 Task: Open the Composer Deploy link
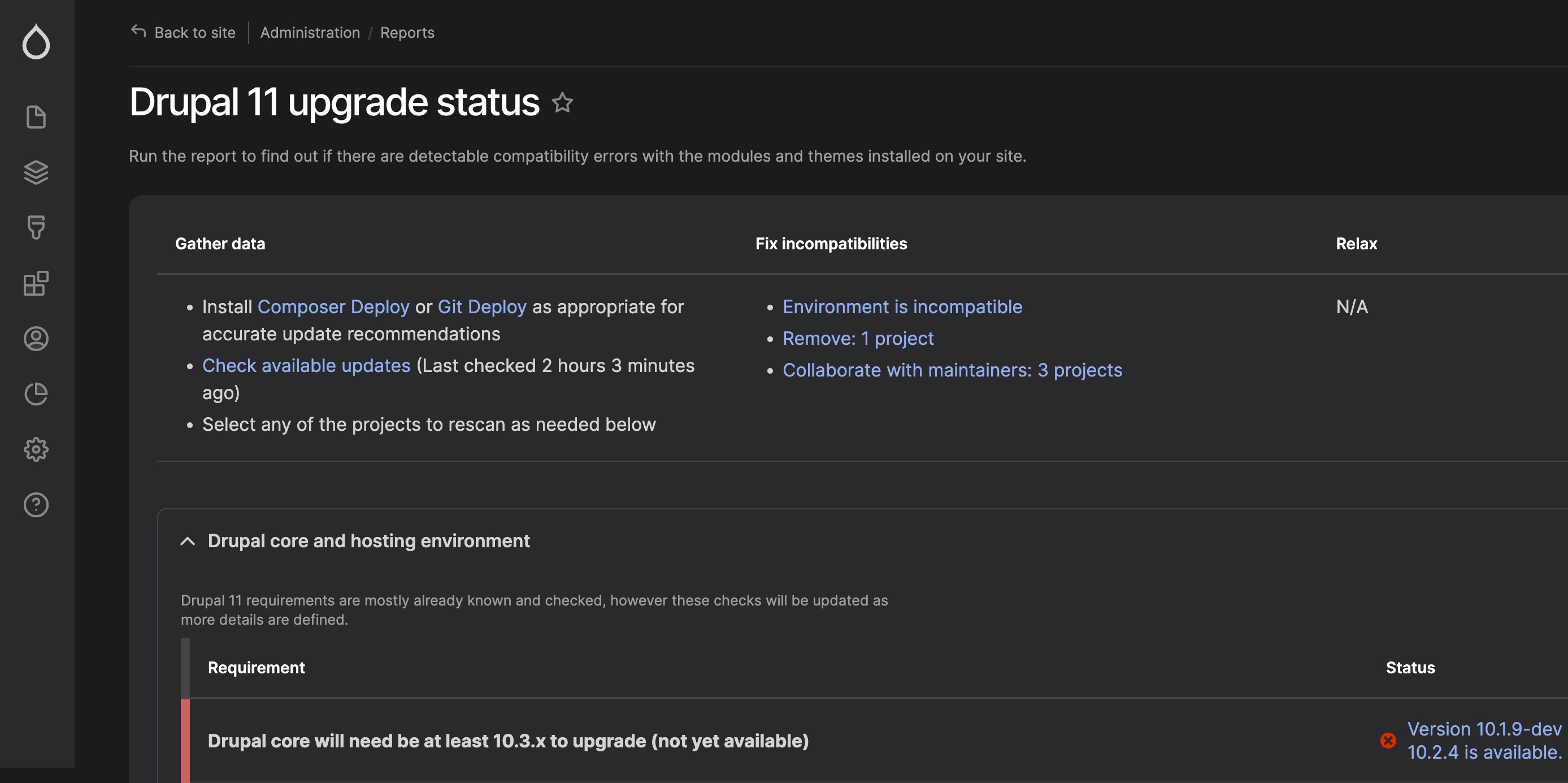click(x=333, y=306)
